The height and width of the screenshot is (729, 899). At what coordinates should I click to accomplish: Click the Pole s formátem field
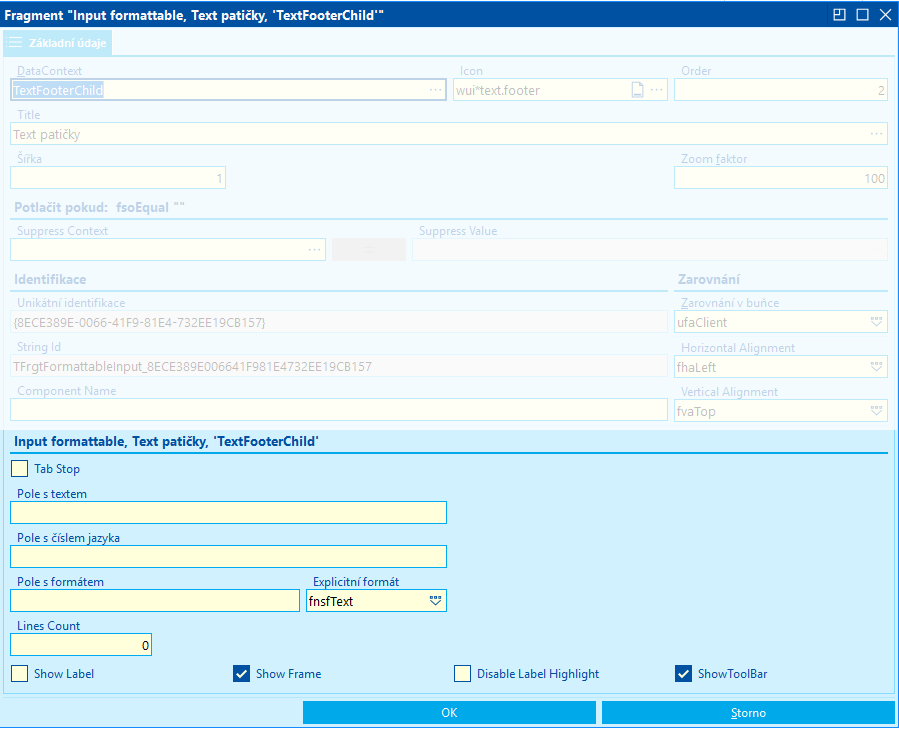click(x=155, y=601)
